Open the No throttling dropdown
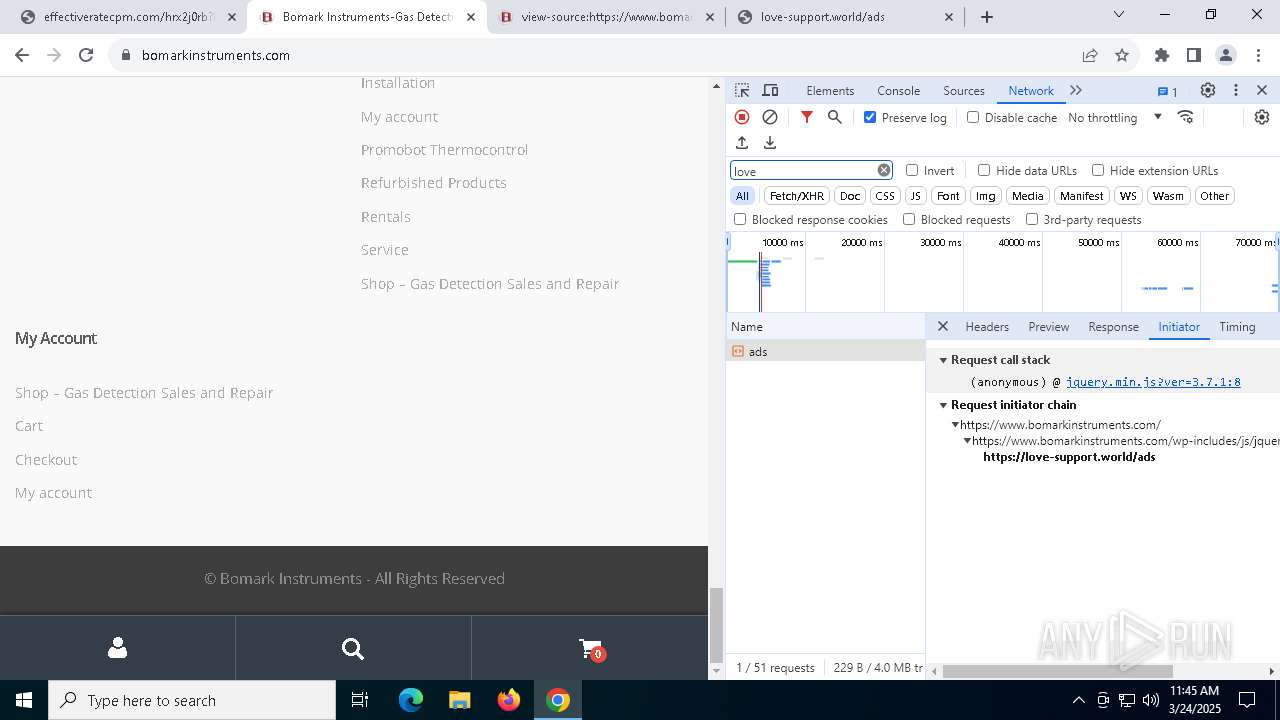 coord(1115,117)
